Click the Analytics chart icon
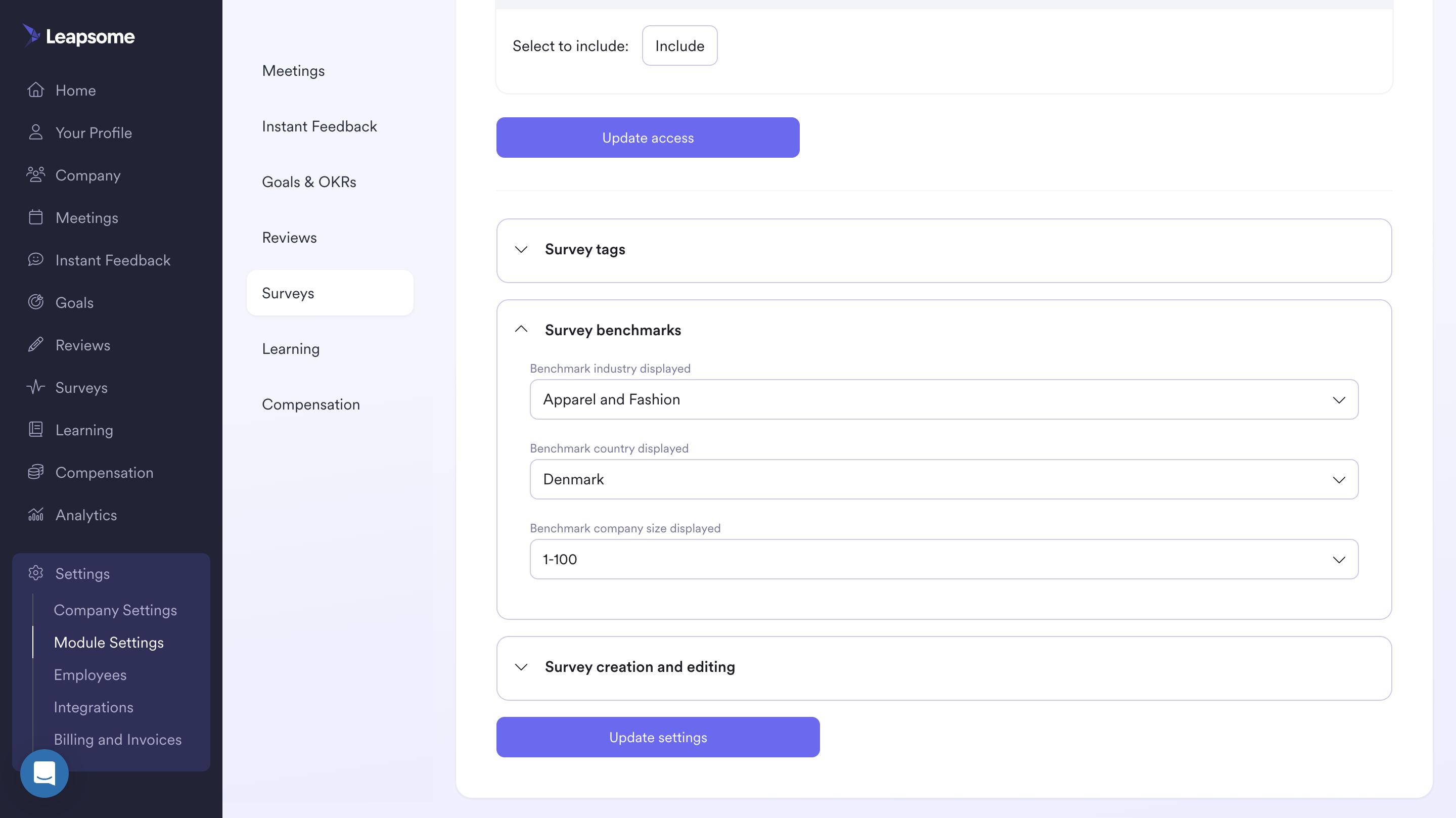This screenshot has height=818, width=1456. (x=35, y=514)
